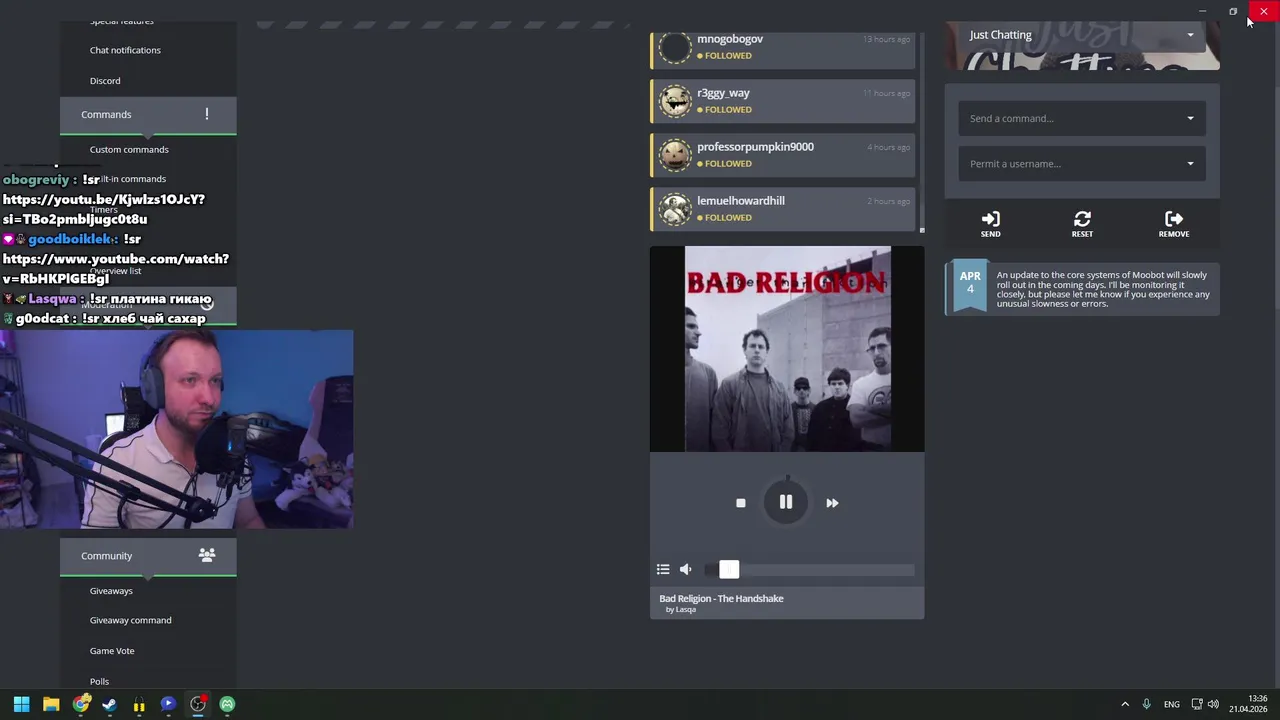Open OBS Studio from the taskbar

pyautogui.click(x=198, y=704)
